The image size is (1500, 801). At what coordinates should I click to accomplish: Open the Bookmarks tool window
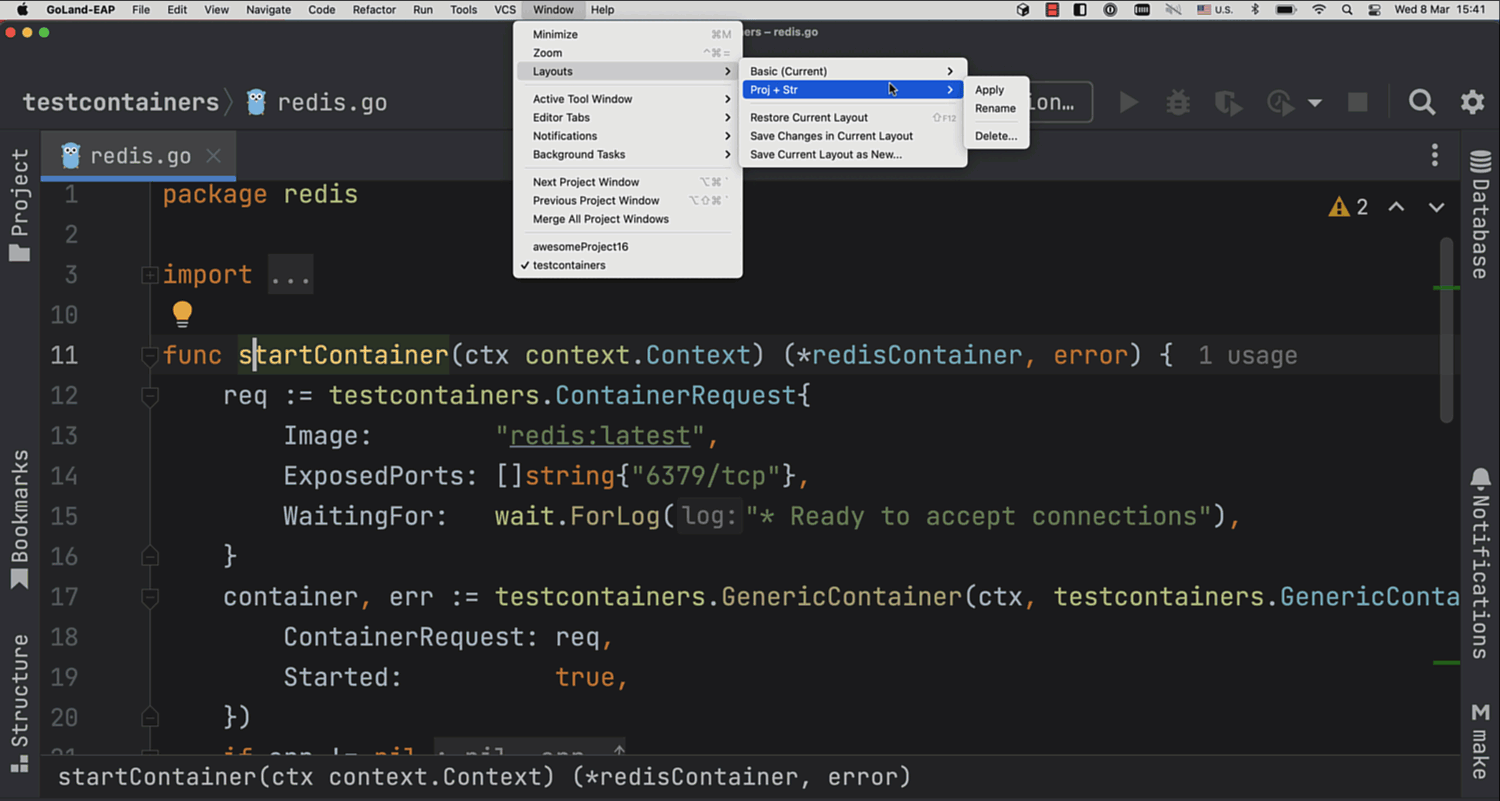(x=19, y=520)
